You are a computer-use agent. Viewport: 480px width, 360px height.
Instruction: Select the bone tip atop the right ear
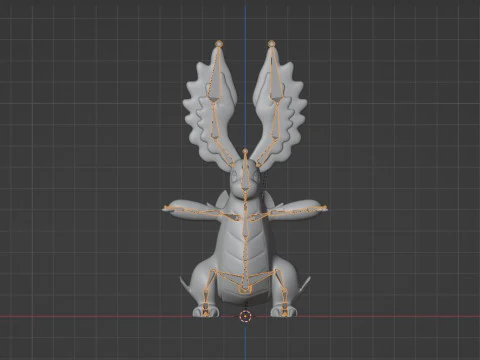(x=271, y=43)
